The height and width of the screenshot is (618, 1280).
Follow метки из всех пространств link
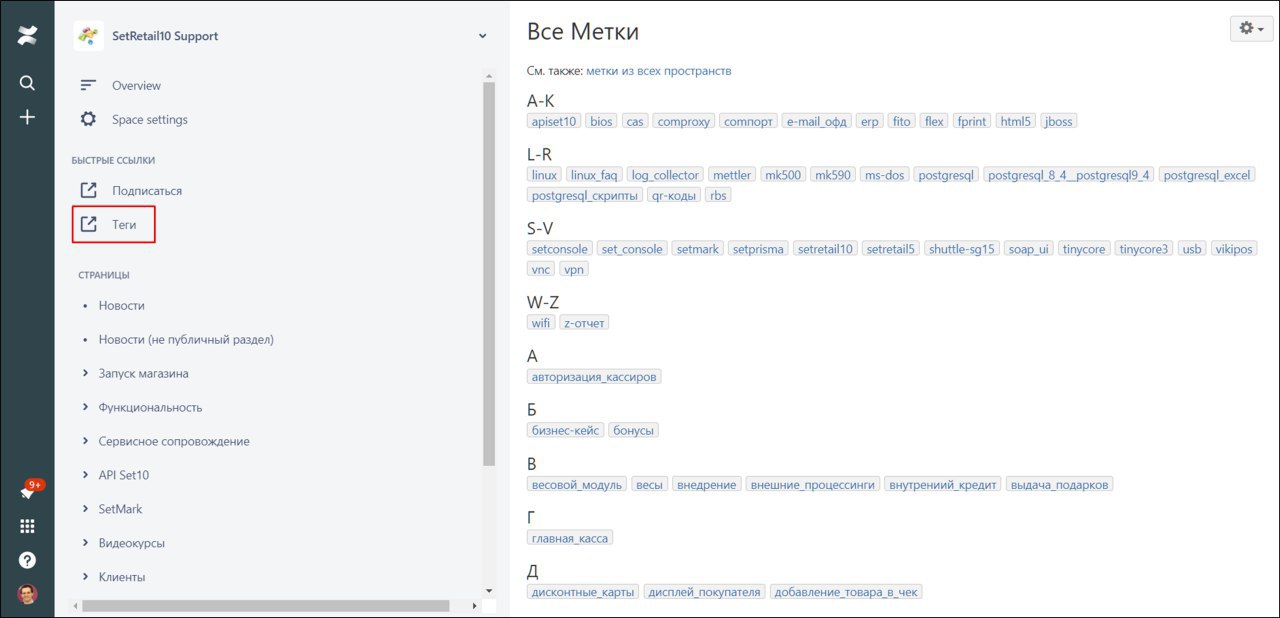pos(658,71)
